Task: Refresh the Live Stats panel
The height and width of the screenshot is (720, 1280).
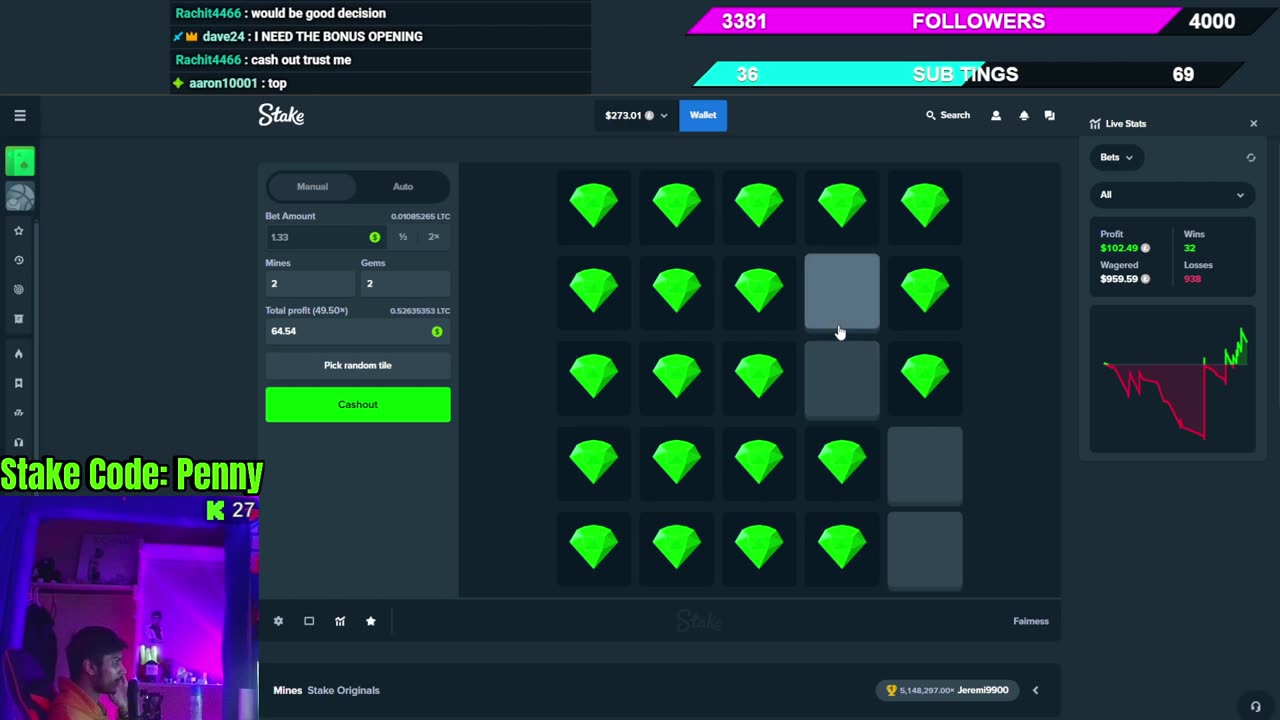Action: click(1250, 158)
